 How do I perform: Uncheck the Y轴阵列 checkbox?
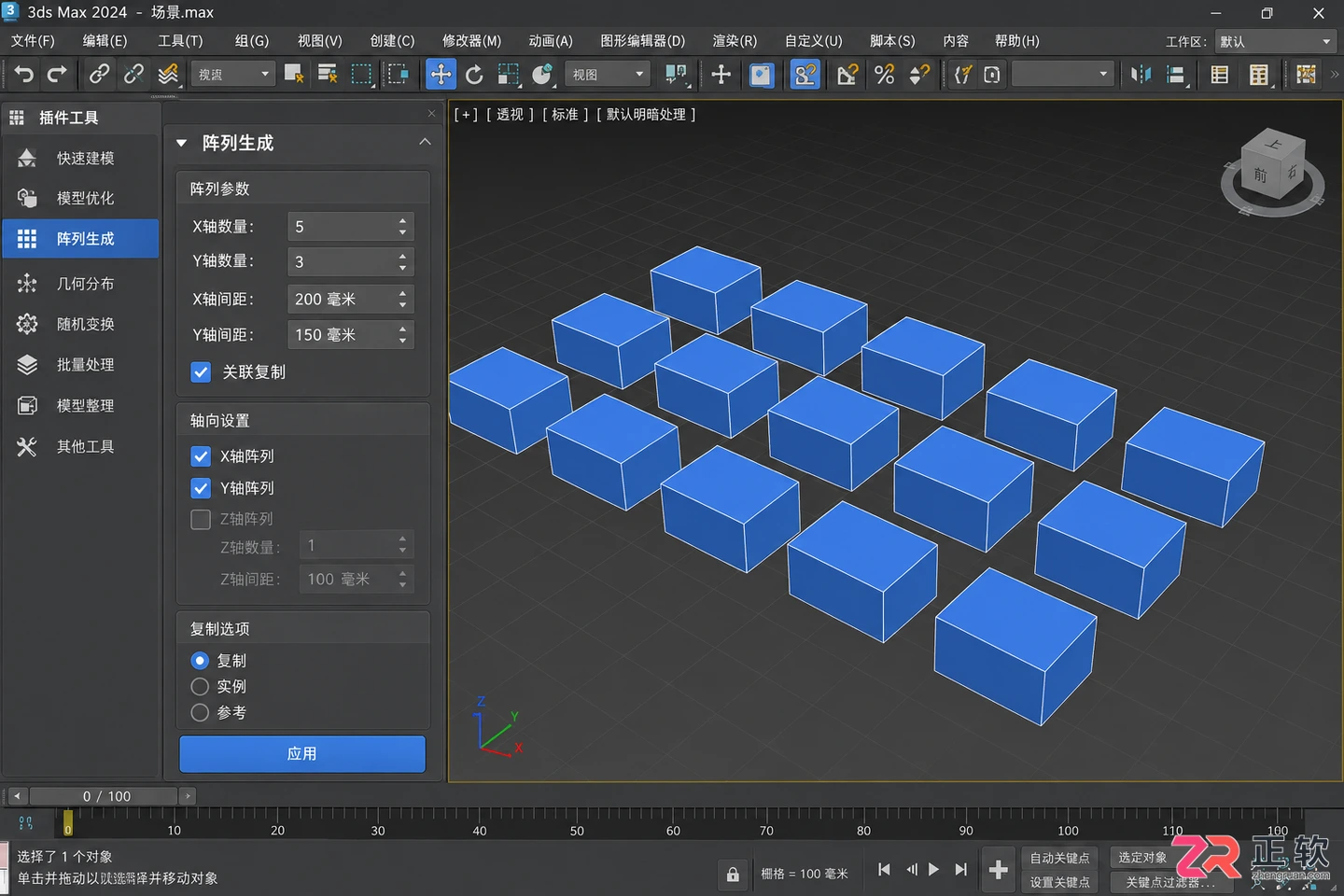point(201,488)
